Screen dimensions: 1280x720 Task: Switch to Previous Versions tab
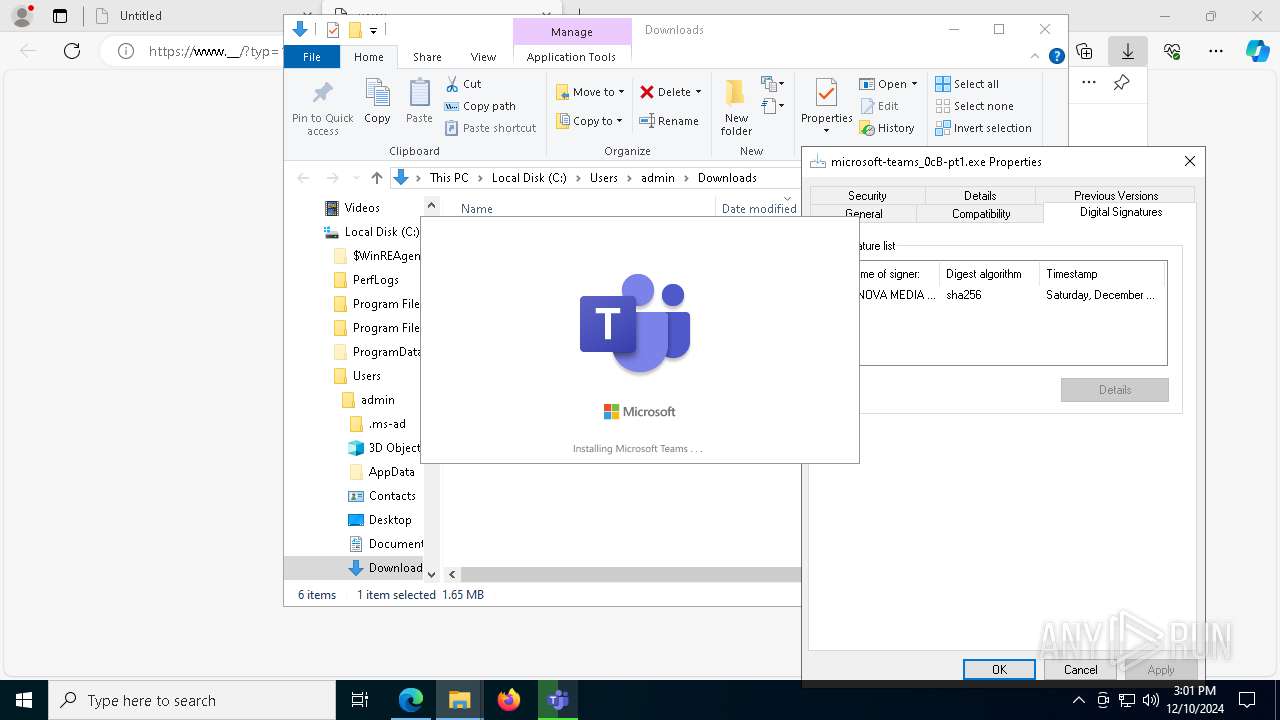point(1115,196)
